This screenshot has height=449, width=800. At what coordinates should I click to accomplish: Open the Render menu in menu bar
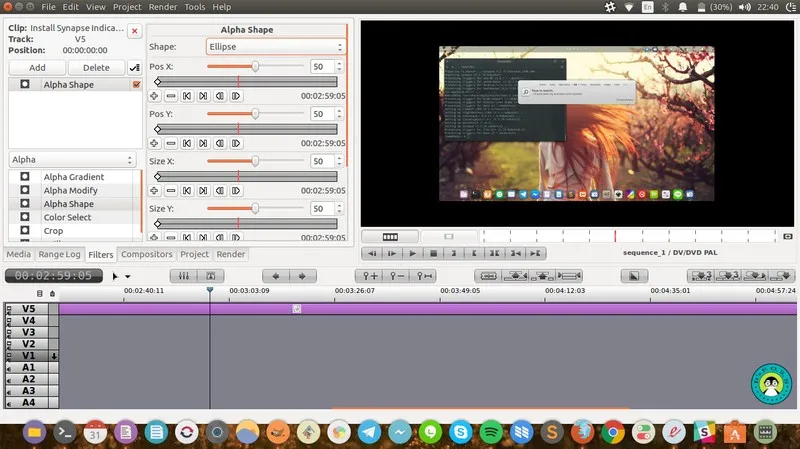pos(162,7)
